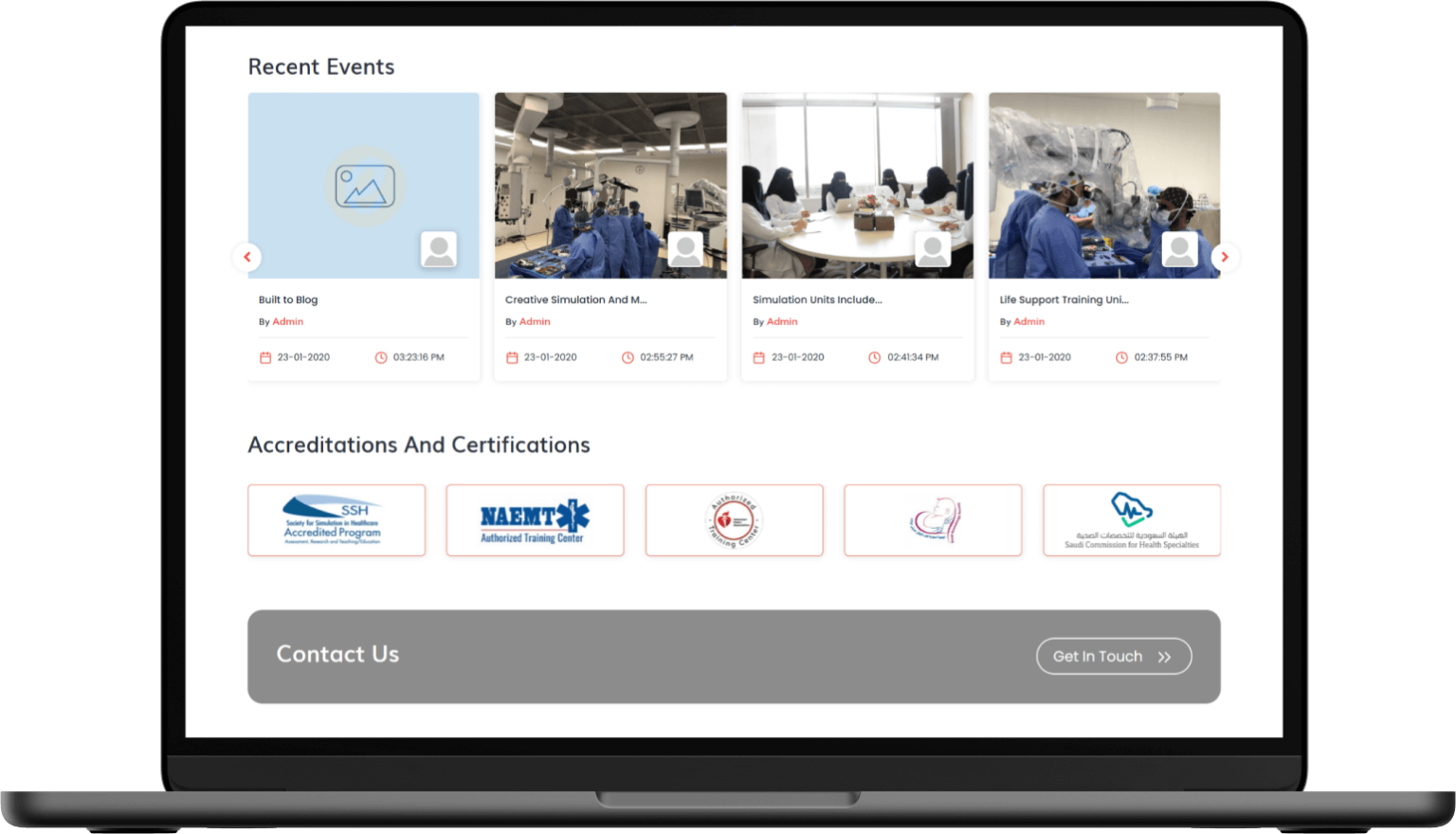1456x834 pixels.
Task: Click author avatar on Simulation Units card
Action: 933,249
